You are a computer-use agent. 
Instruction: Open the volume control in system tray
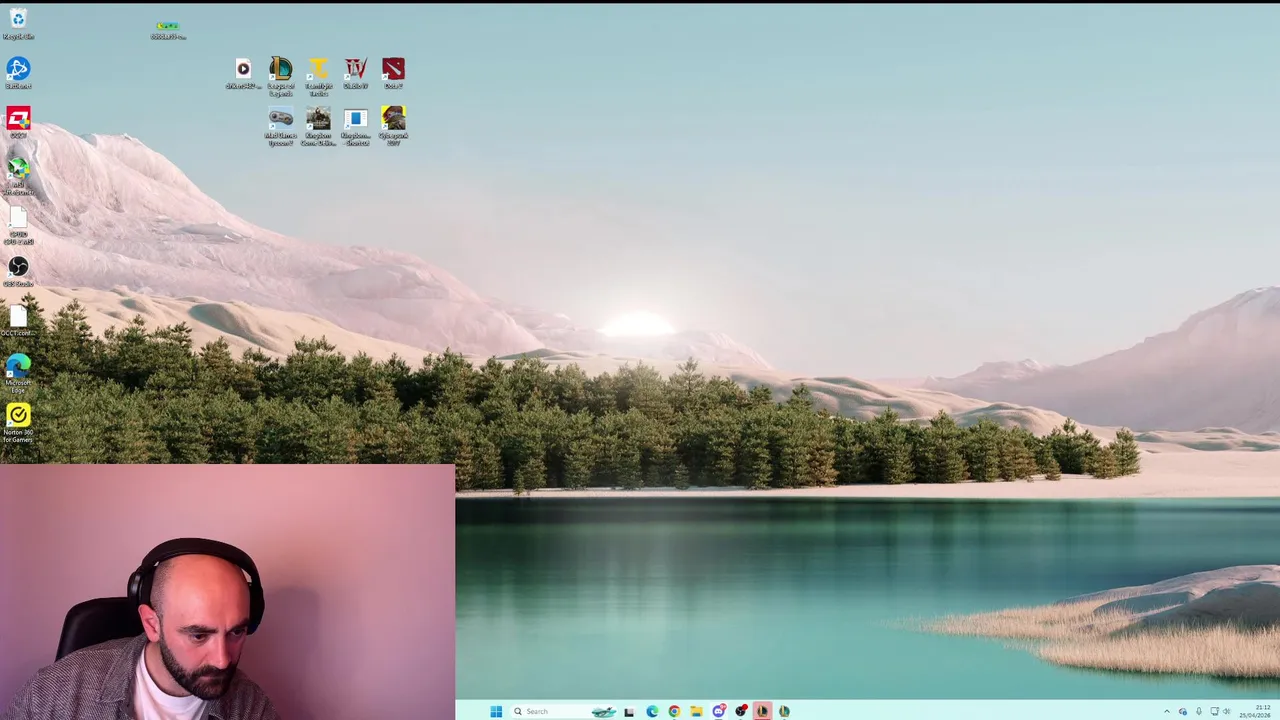1228,711
